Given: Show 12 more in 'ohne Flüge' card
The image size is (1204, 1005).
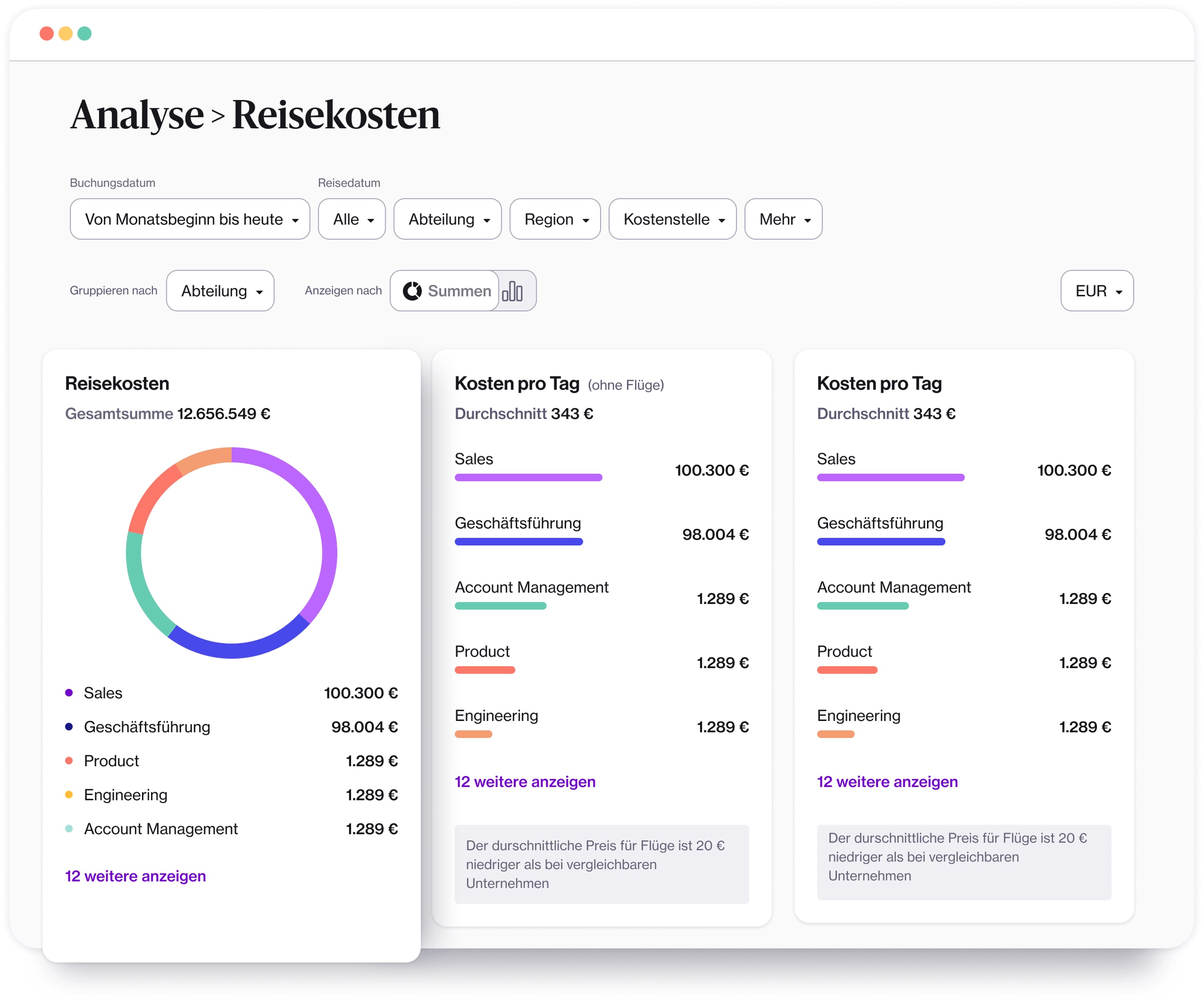Looking at the screenshot, I should (x=525, y=781).
